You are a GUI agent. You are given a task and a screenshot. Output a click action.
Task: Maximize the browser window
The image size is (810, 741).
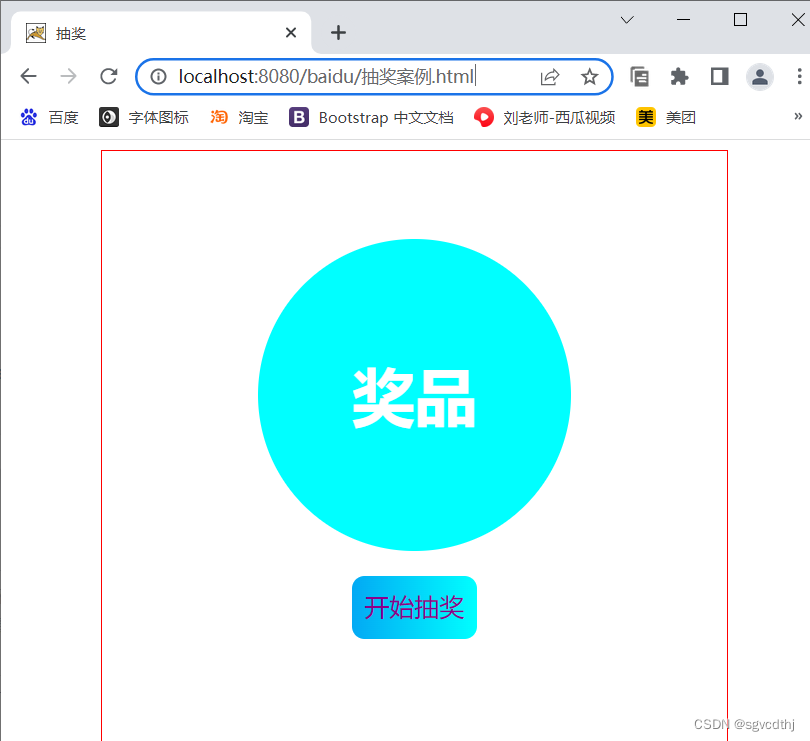[740, 20]
